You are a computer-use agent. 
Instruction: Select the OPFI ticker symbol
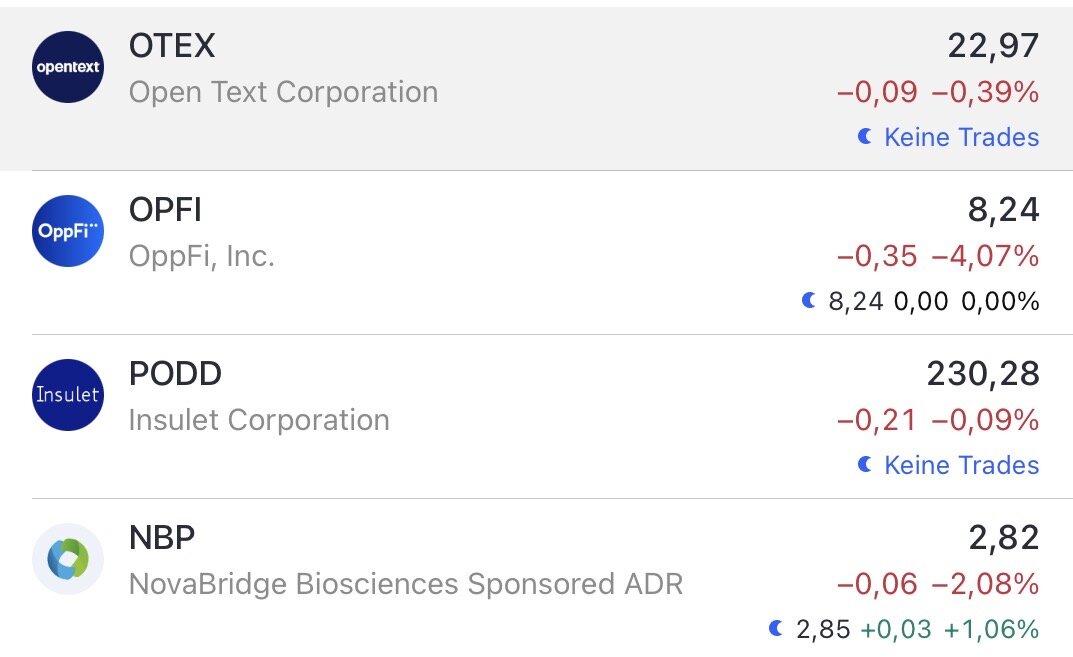165,210
